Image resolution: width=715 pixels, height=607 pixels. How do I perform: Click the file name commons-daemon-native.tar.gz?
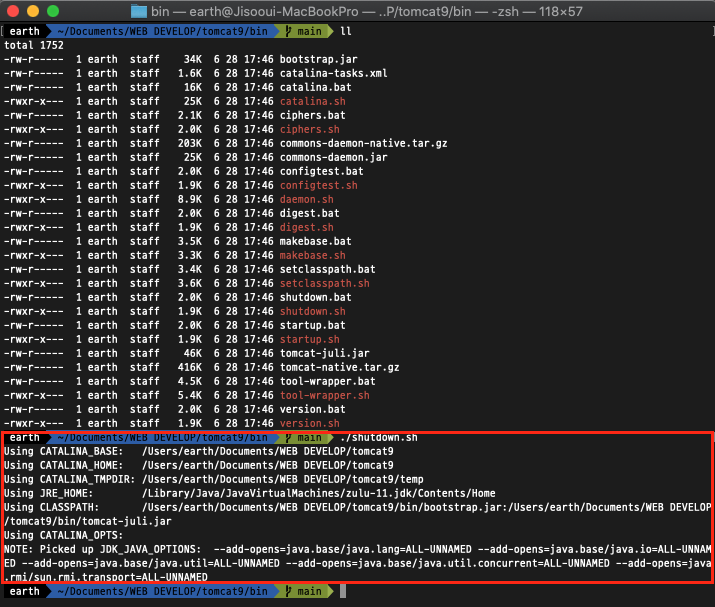click(x=363, y=143)
